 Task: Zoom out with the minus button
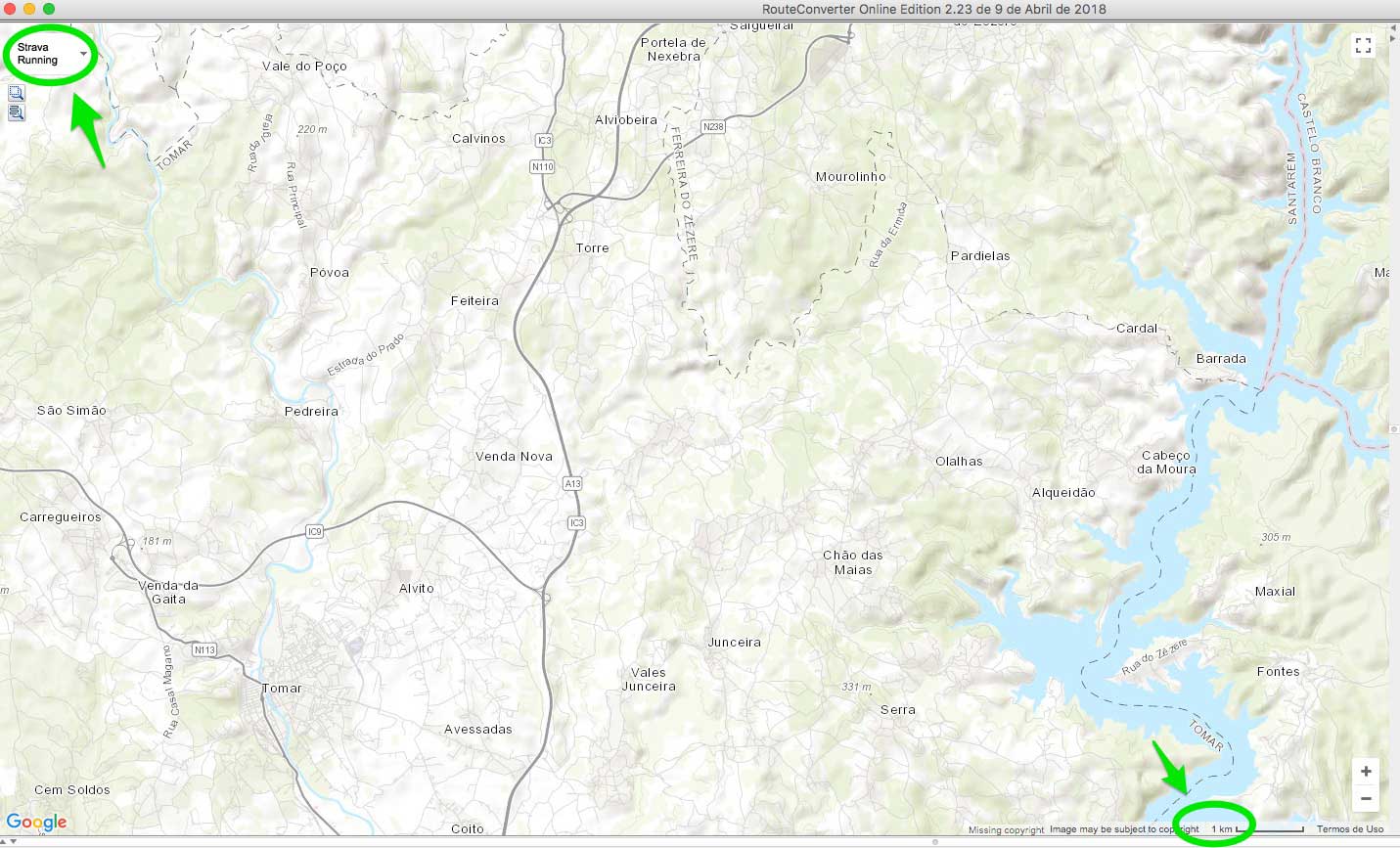[1366, 799]
